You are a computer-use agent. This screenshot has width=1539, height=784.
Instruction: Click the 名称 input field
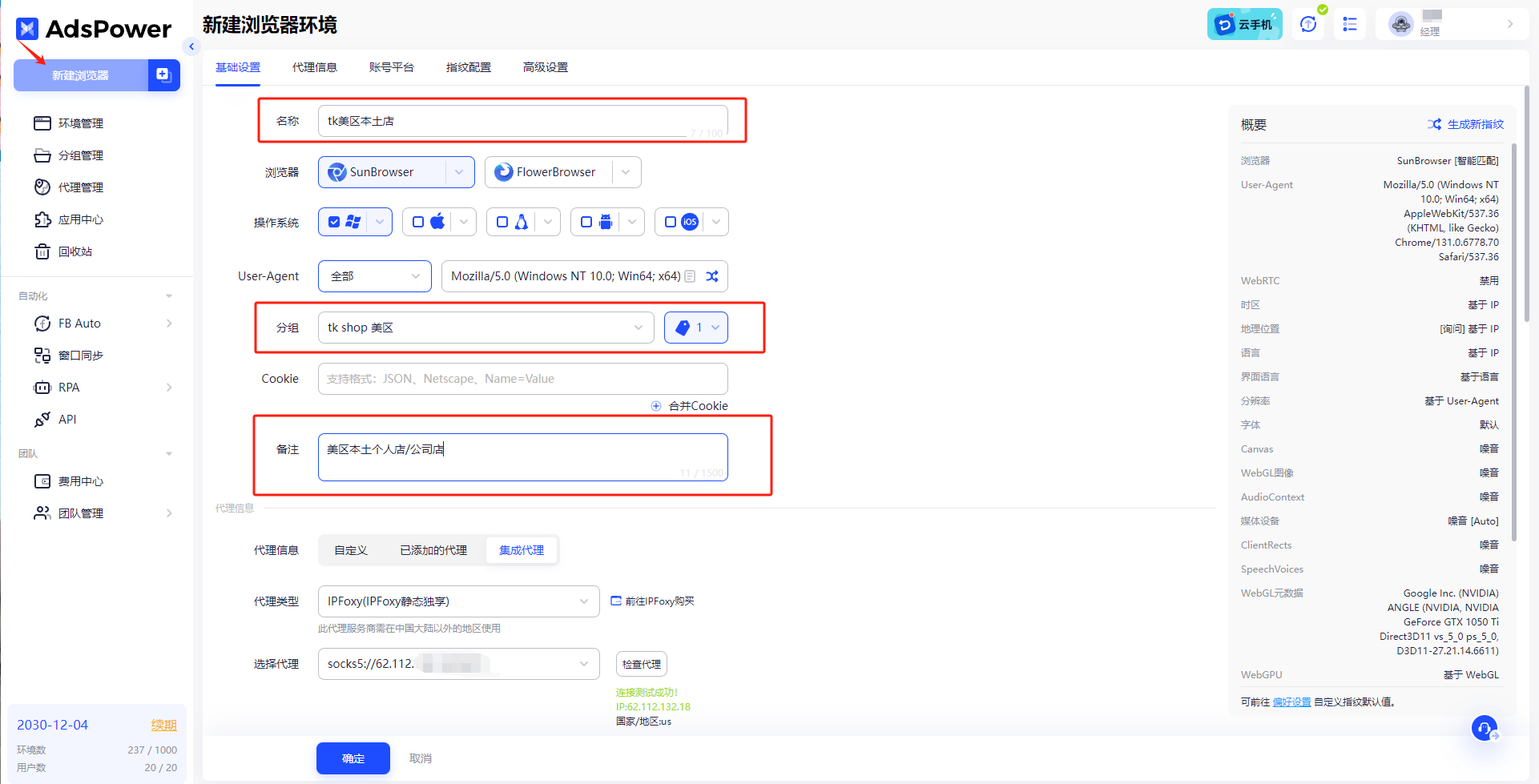pyautogui.click(x=523, y=122)
